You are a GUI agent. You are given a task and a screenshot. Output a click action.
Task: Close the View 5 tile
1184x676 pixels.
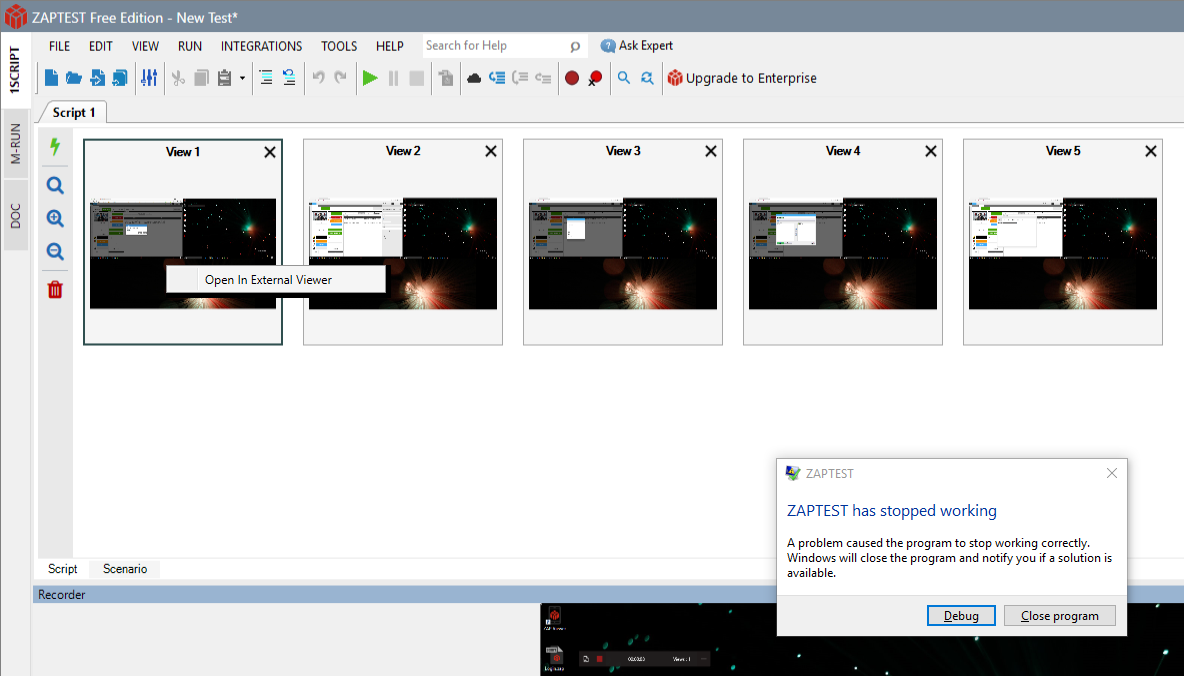tap(1151, 151)
